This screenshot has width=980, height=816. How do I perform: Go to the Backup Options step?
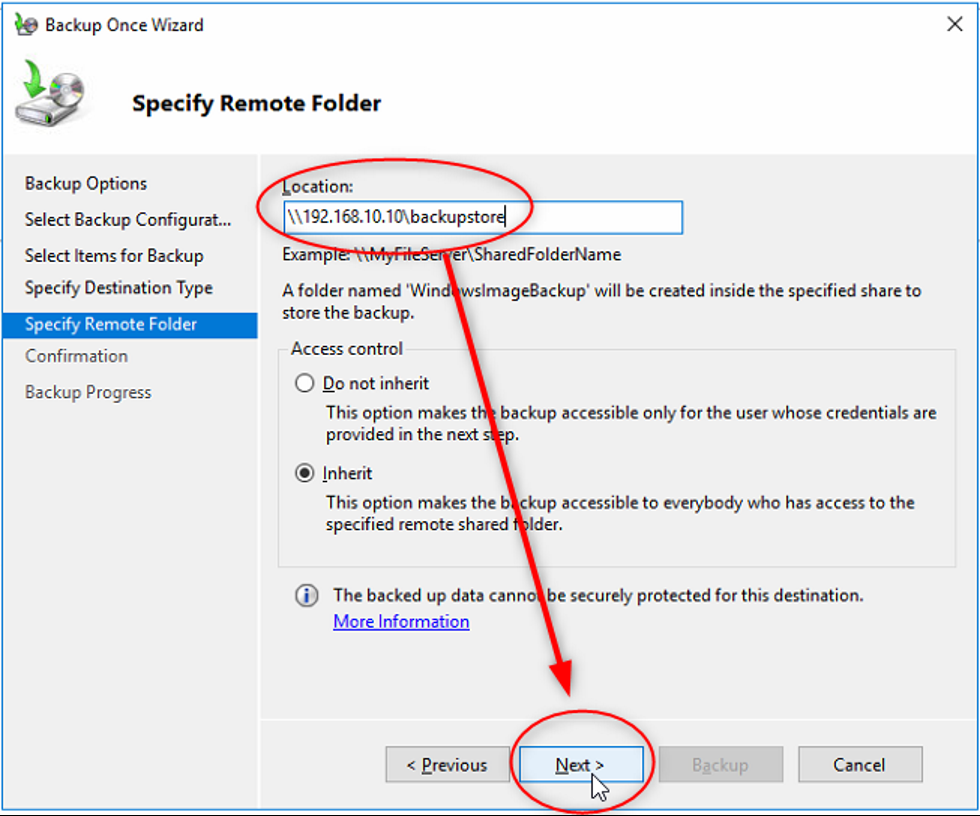[86, 184]
